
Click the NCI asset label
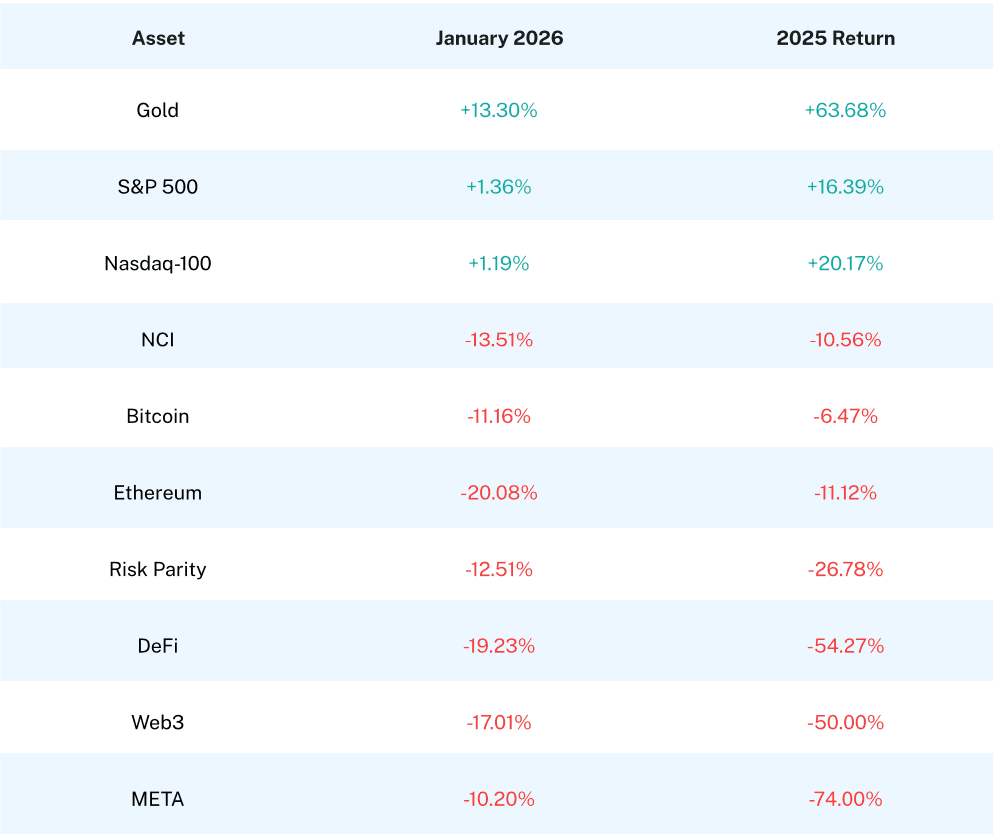(x=158, y=340)
